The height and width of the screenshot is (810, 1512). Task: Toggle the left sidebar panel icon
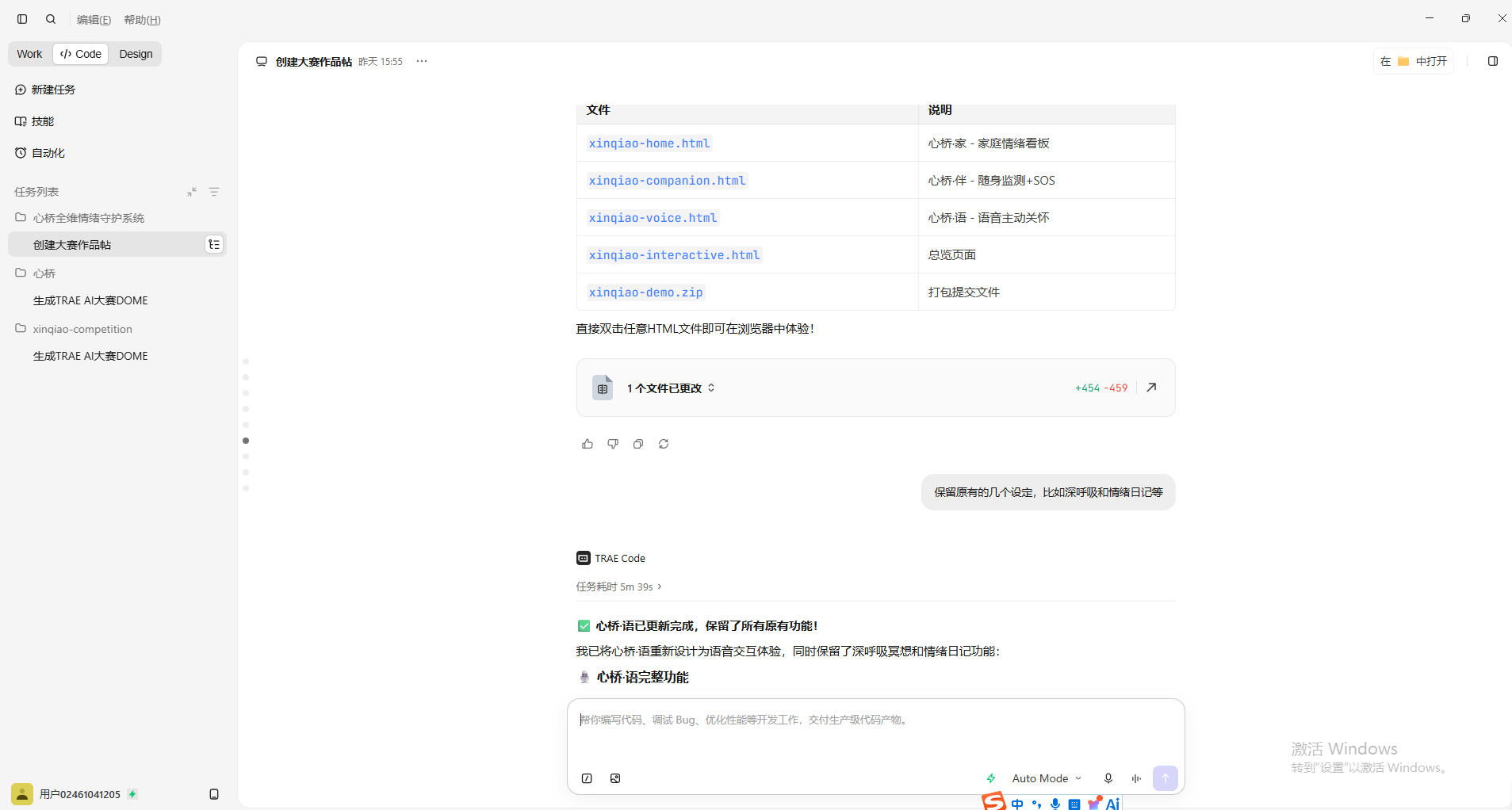click(22, 19)
